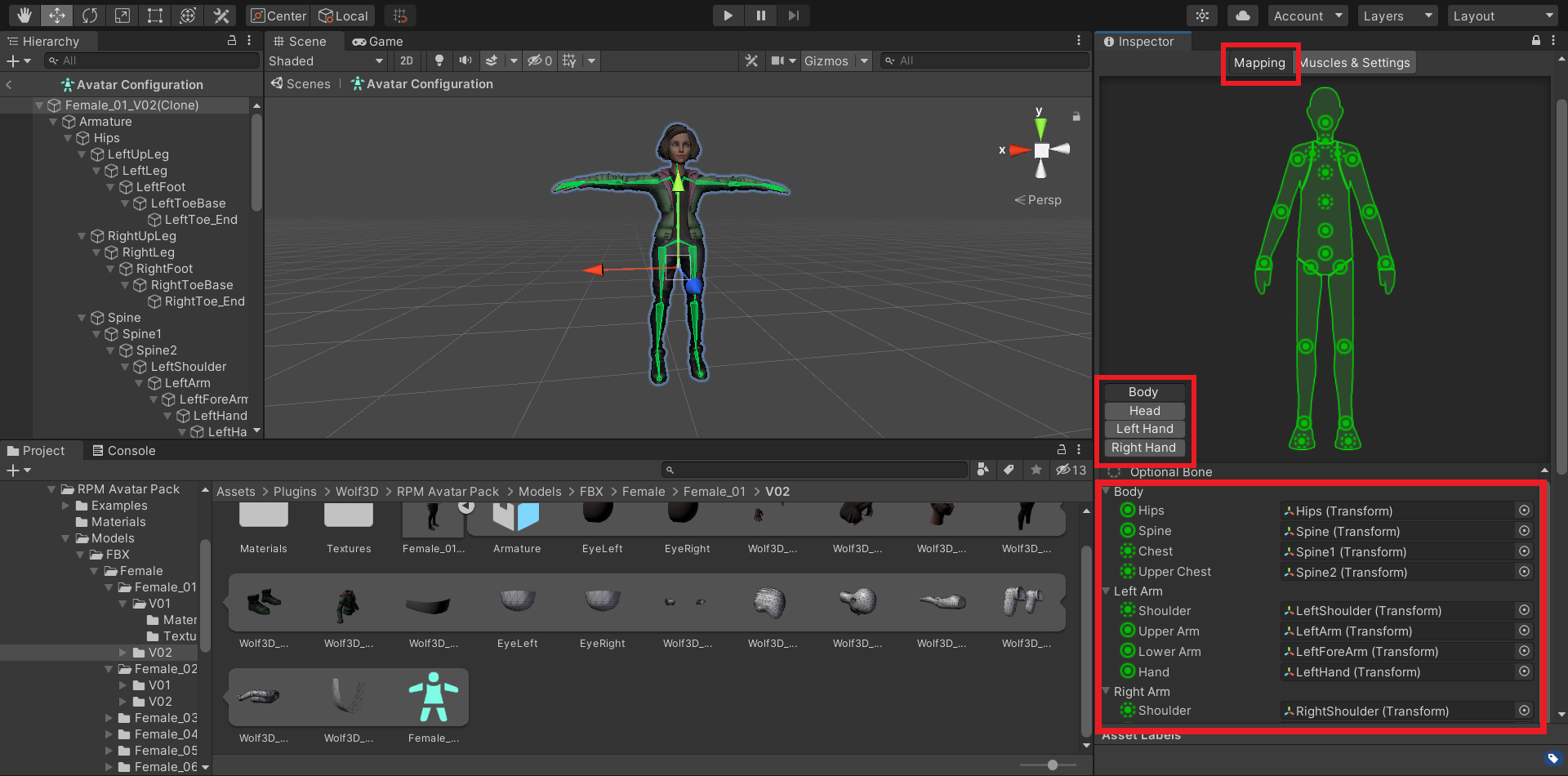Click the Head mapping button

coord(1145,411)
